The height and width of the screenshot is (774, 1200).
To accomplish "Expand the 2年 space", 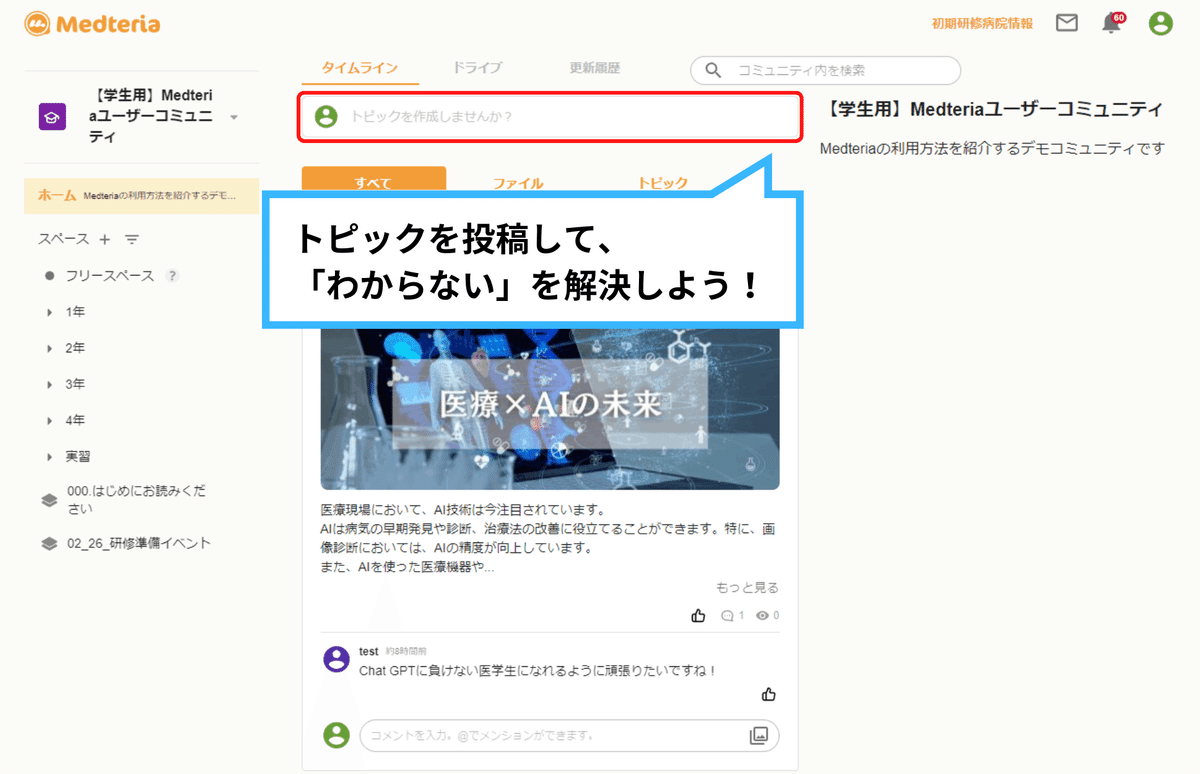I will (x=49, y=348).
